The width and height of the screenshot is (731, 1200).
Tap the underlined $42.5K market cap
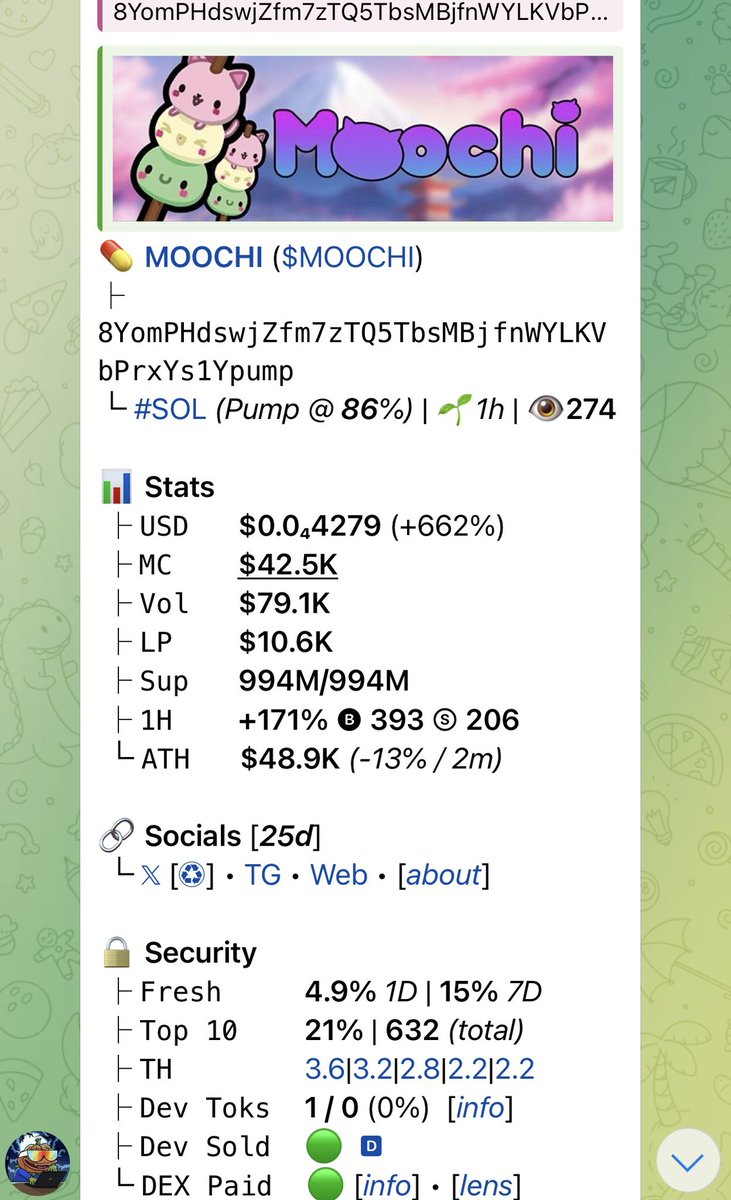[288, 565]
